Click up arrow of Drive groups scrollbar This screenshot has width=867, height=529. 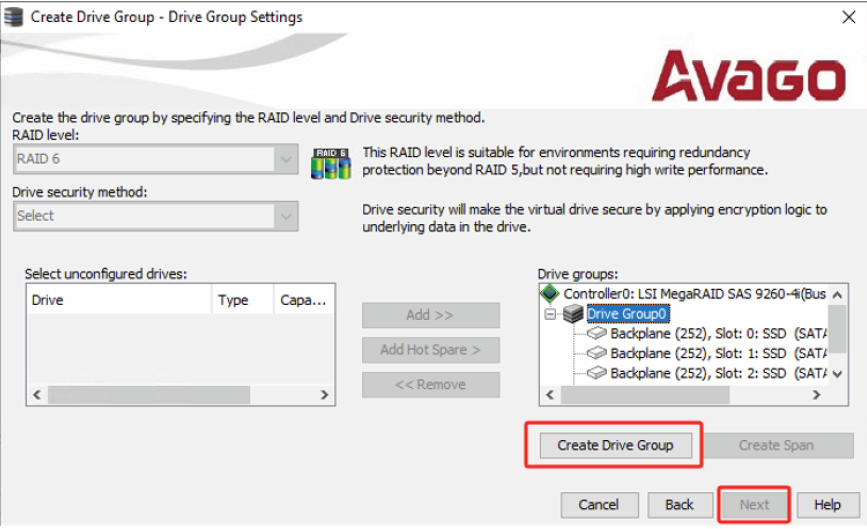pyautogui.click(x=838, y=295)
